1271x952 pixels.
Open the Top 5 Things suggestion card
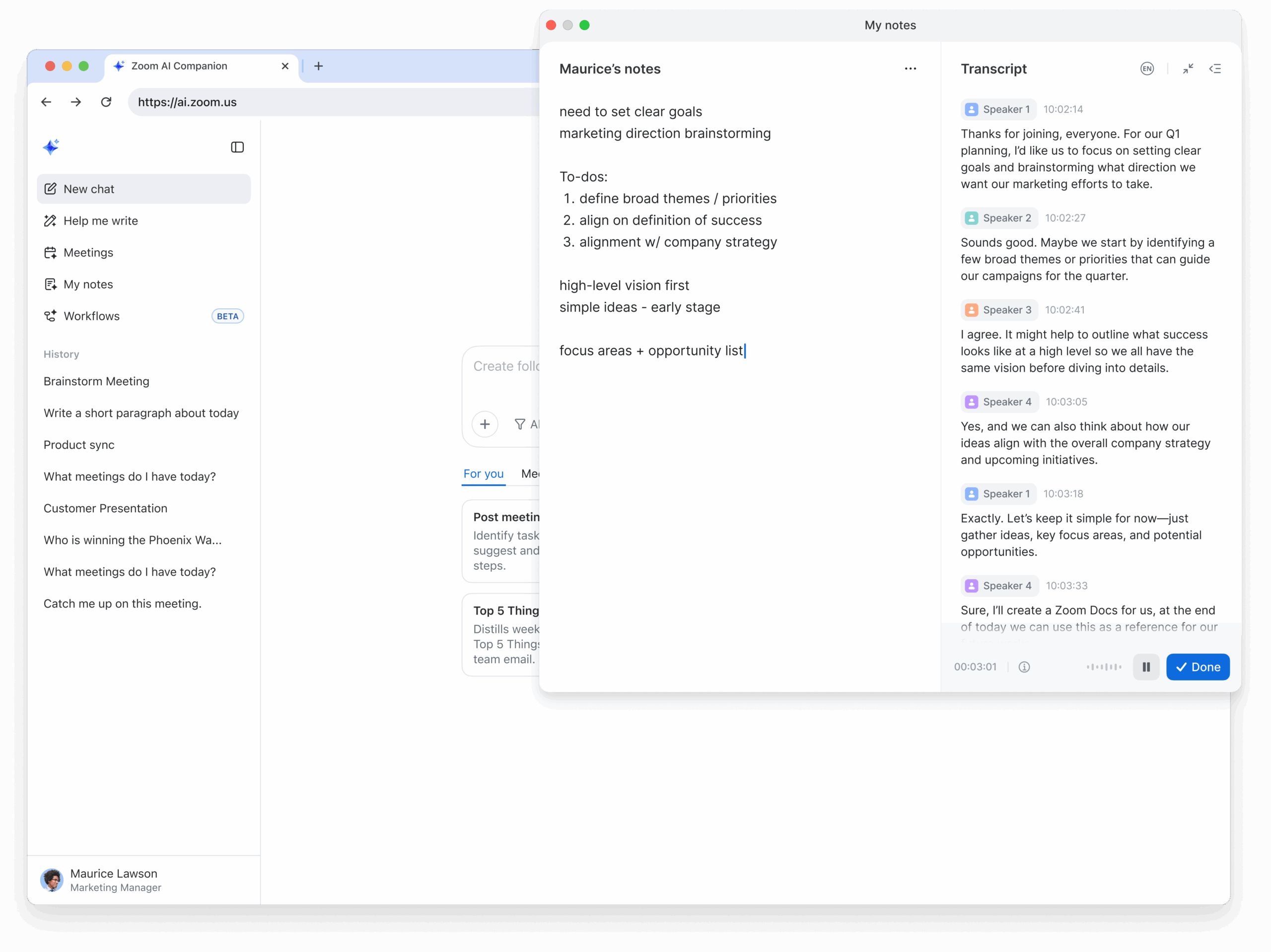pyautogui.click(x=501, y=634)
